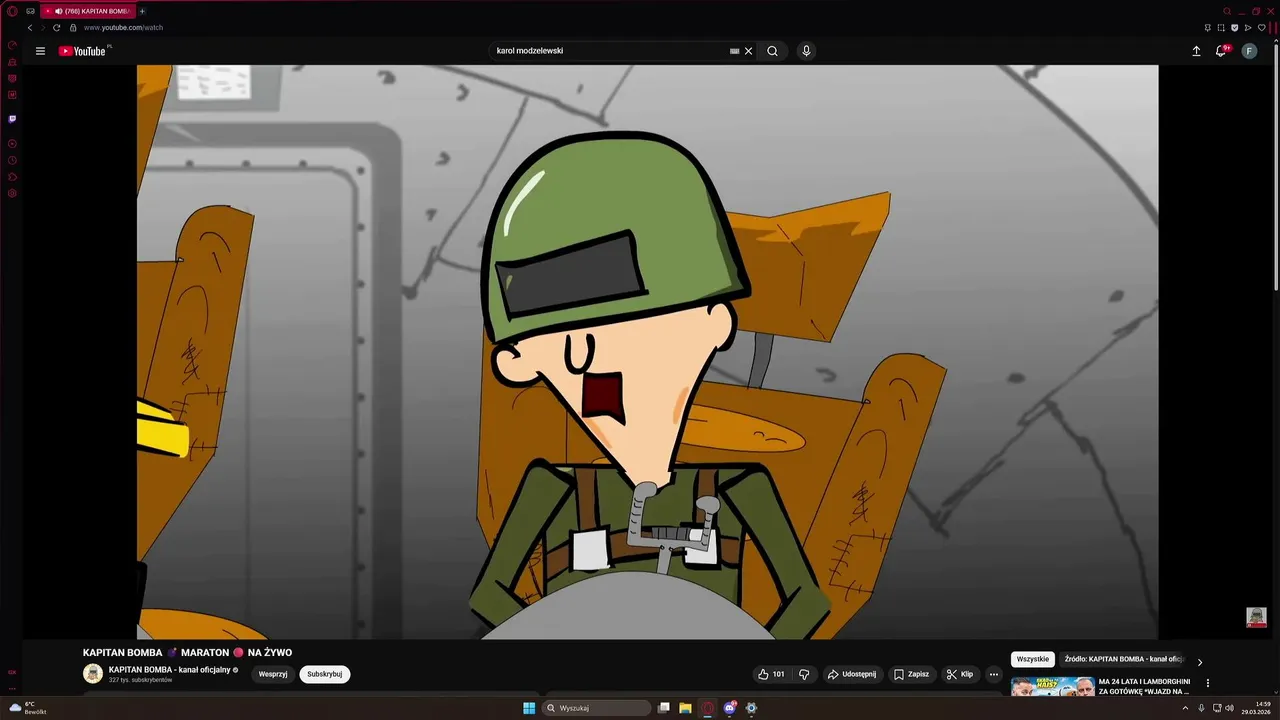This screenshot has height=720, width=1280.
Task: Focus the address bar showing youtube.com/watch
Action: (123, 27)
